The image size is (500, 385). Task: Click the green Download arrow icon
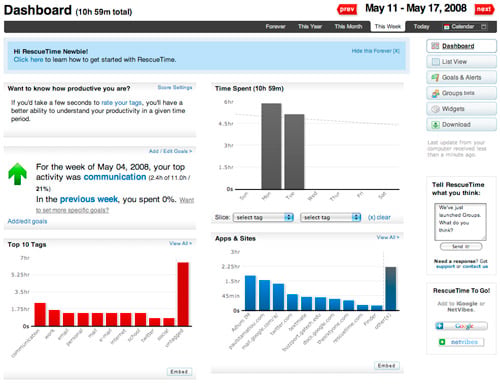[435, 125]
